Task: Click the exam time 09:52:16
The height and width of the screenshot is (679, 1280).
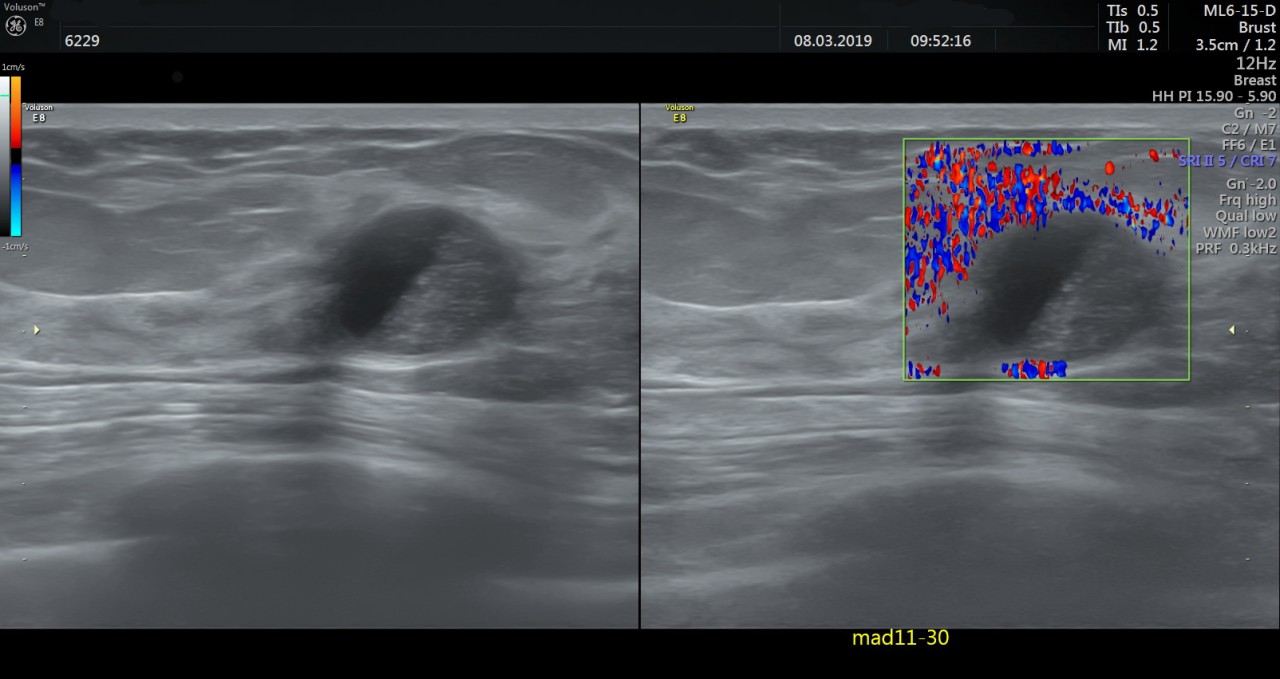Action: pyautogui.click(x=940, y=41)
